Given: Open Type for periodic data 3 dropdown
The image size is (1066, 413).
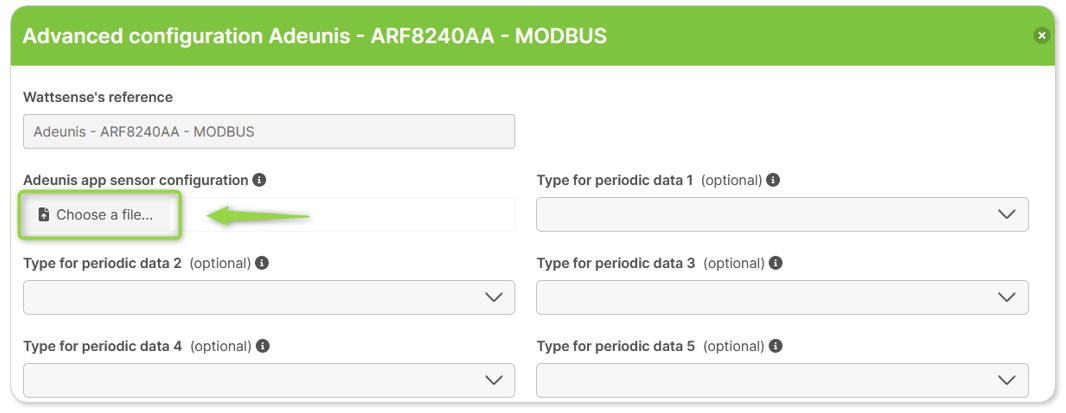Looking at the screenshot, I should pos(782,297).
